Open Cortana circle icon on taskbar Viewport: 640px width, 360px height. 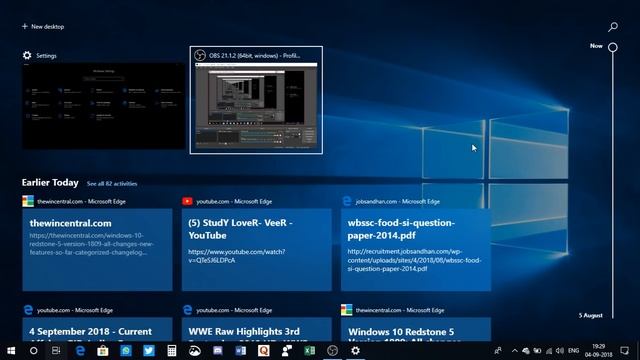pos(33,351)
